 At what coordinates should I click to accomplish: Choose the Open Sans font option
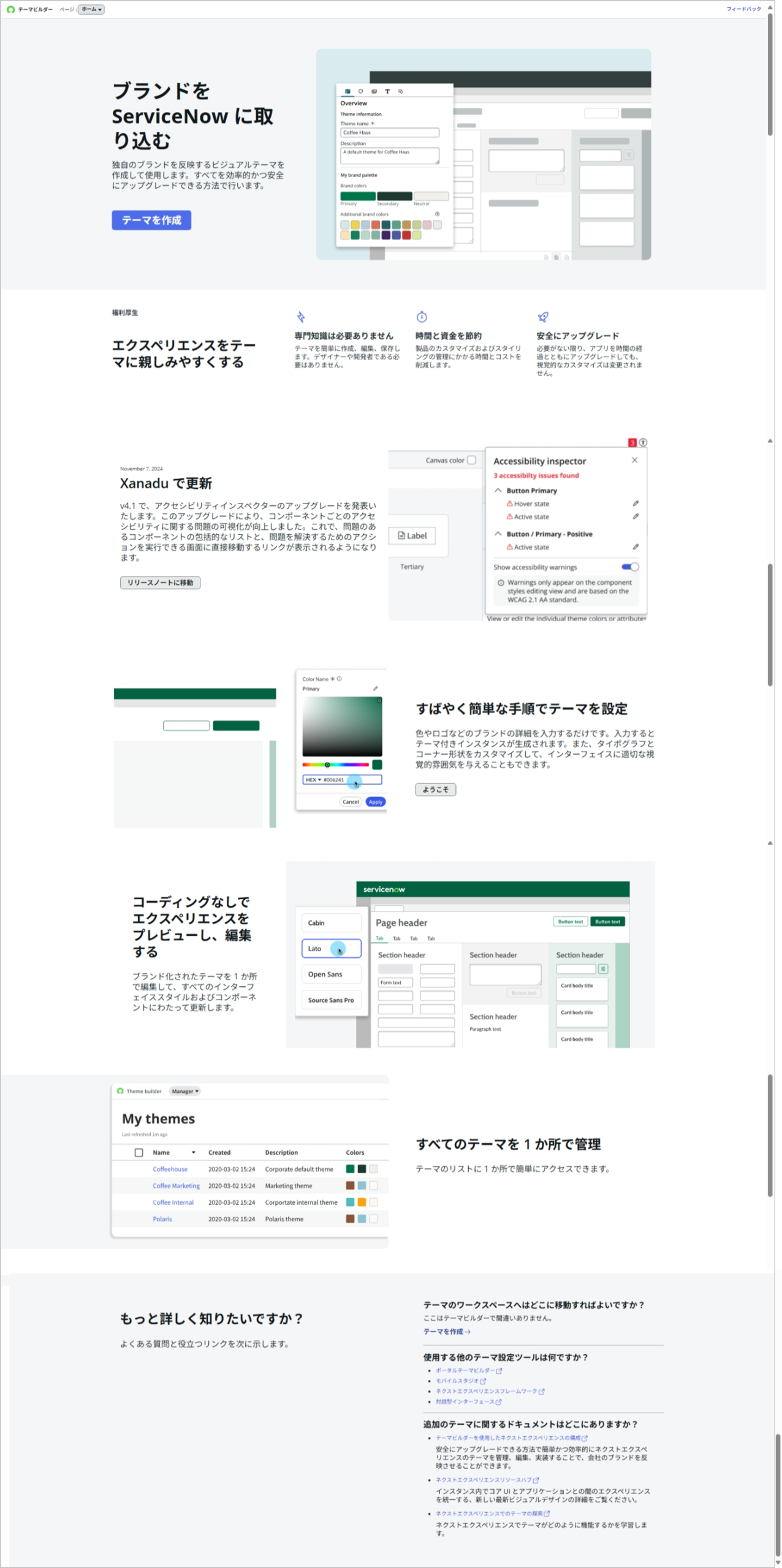pos(331,974)
